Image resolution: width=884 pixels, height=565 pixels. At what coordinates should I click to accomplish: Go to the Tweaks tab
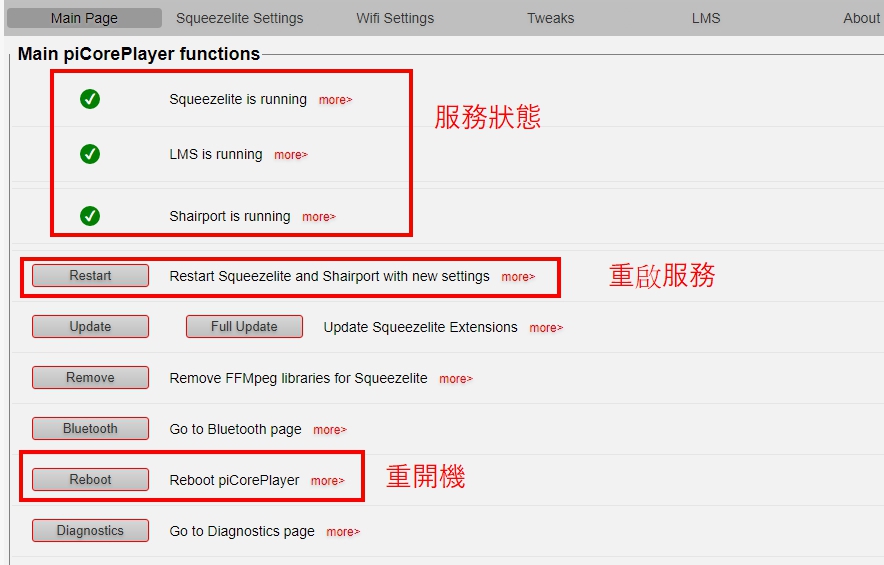pyautogui.click(x=550, y=18)
